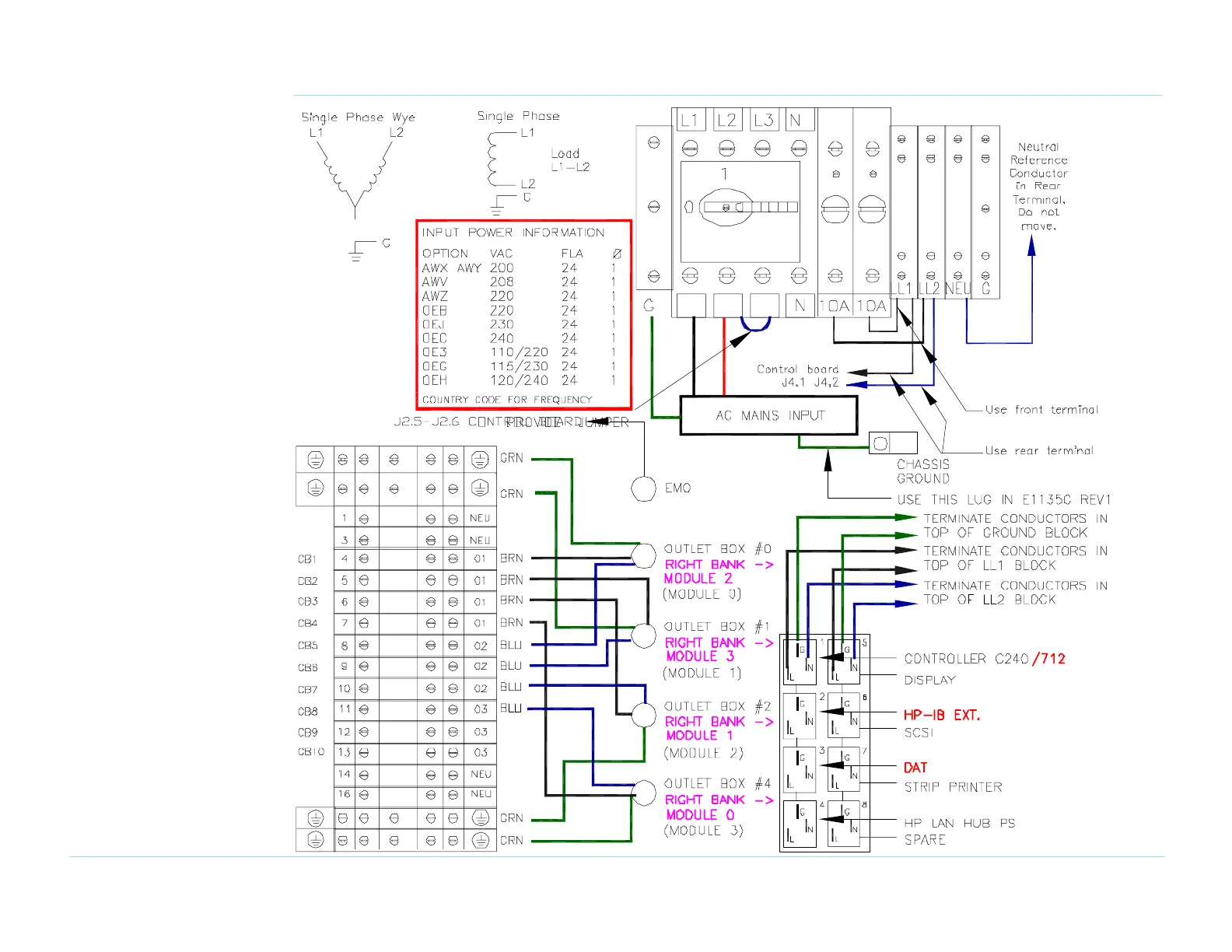Click the 'Load L1-L2' label
The width and height of the screenshot is (1232, 952).
(570, 160)
